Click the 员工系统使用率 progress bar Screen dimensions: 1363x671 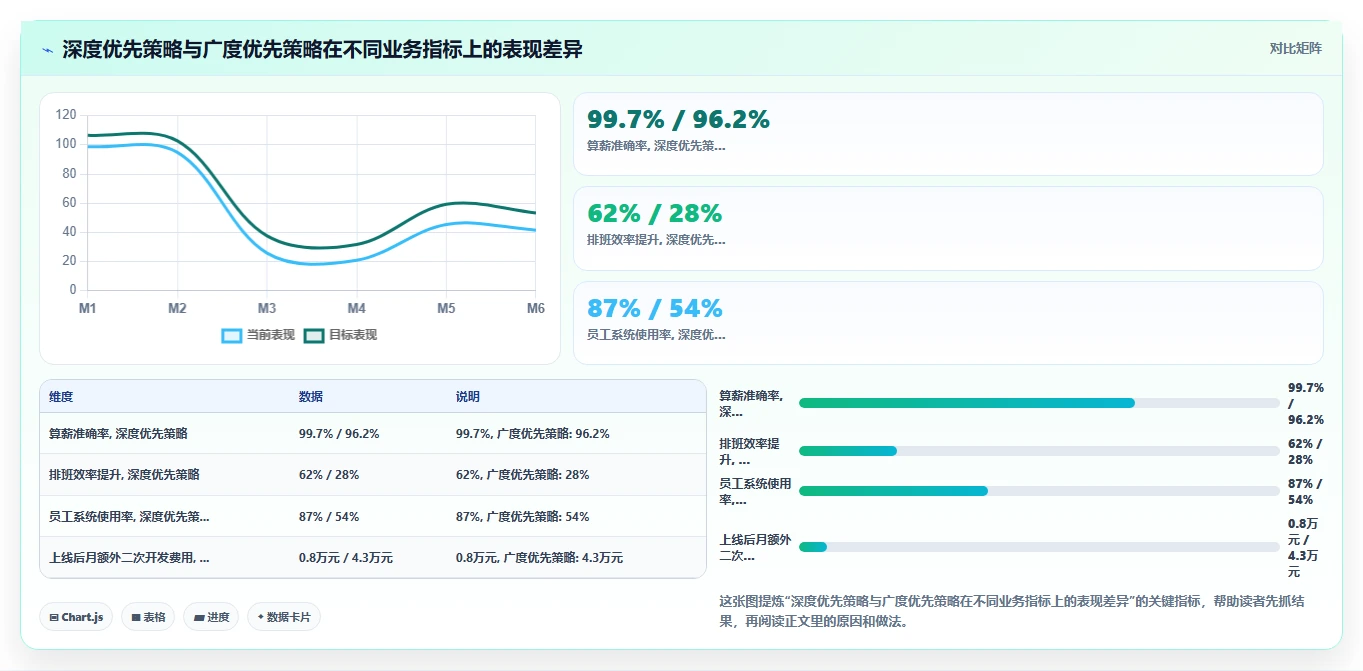coord(1039,491)
